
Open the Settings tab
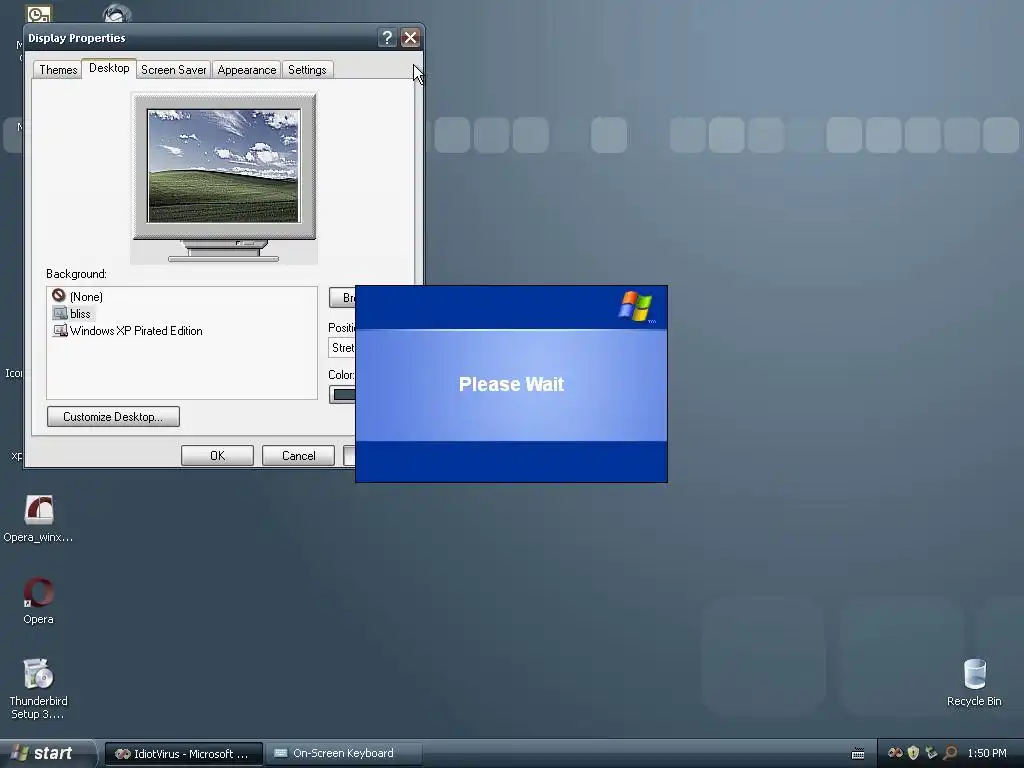[307, 70]
